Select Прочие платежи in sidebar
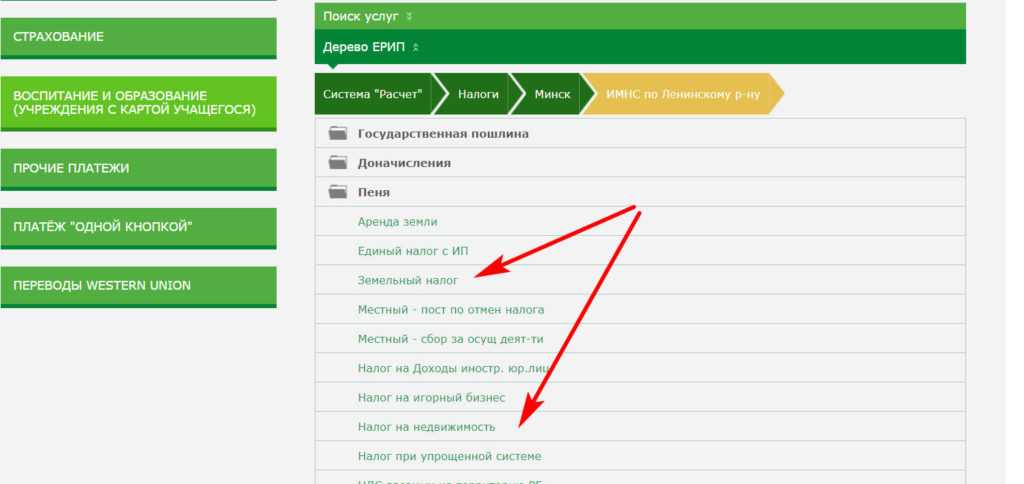 [137, 168]
